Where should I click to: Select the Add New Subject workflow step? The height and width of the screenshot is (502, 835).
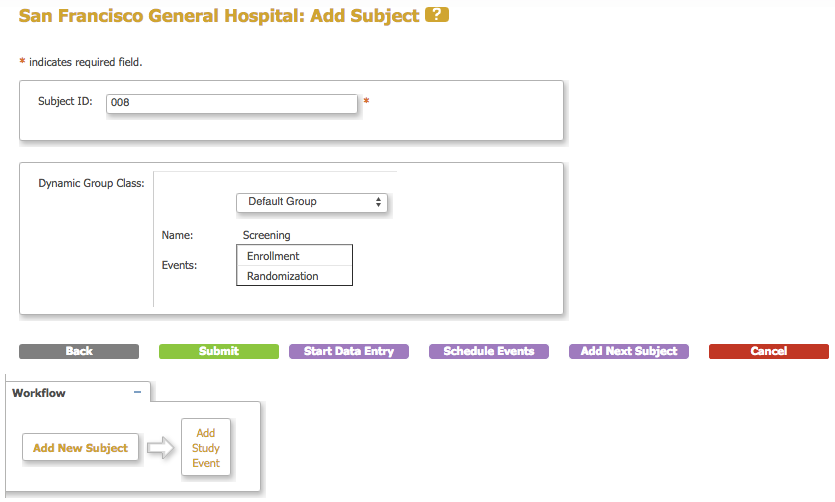[81, 448]
